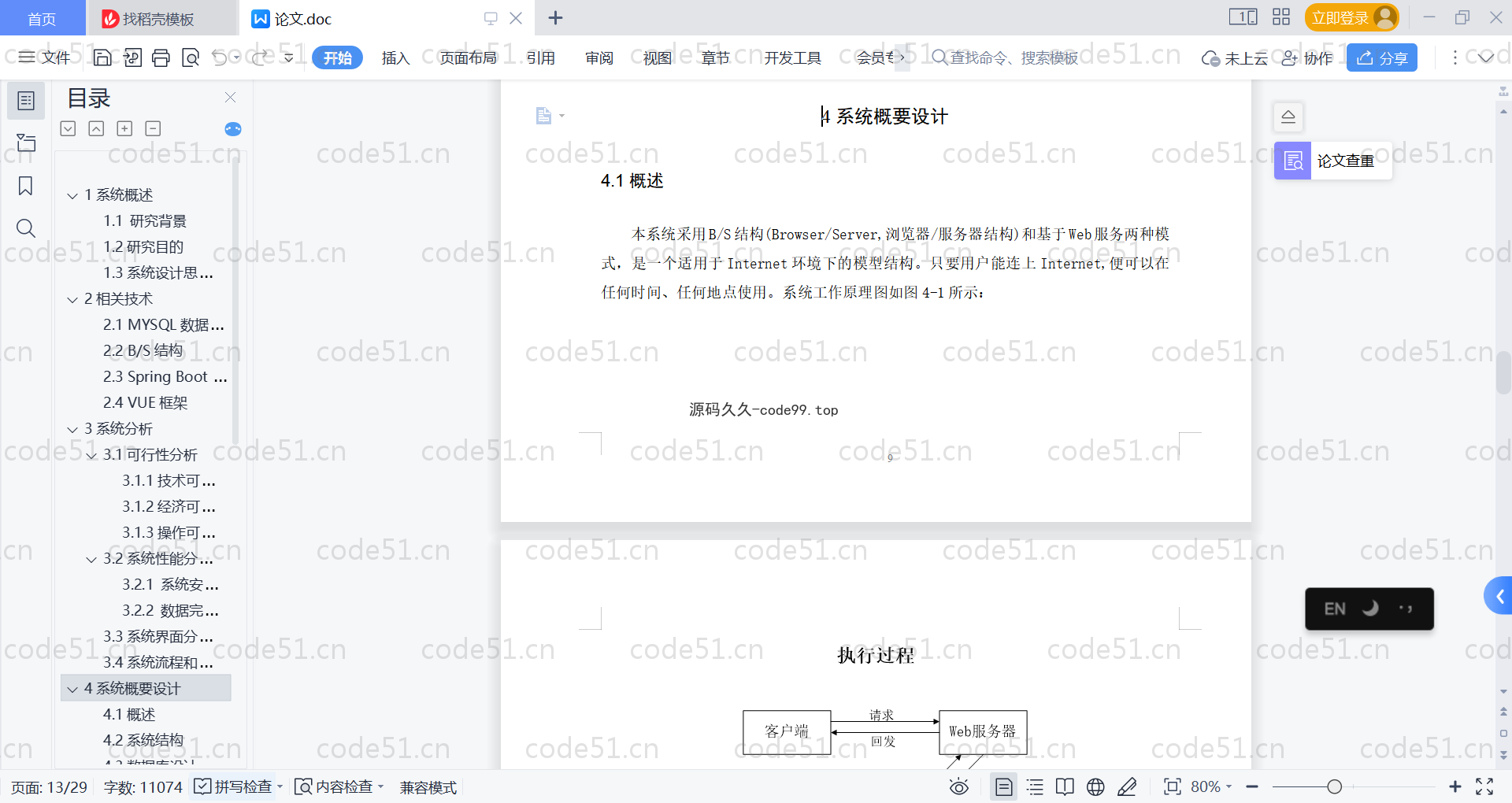
Task: Click the zoom out minus button
Action: (1252, 786)
